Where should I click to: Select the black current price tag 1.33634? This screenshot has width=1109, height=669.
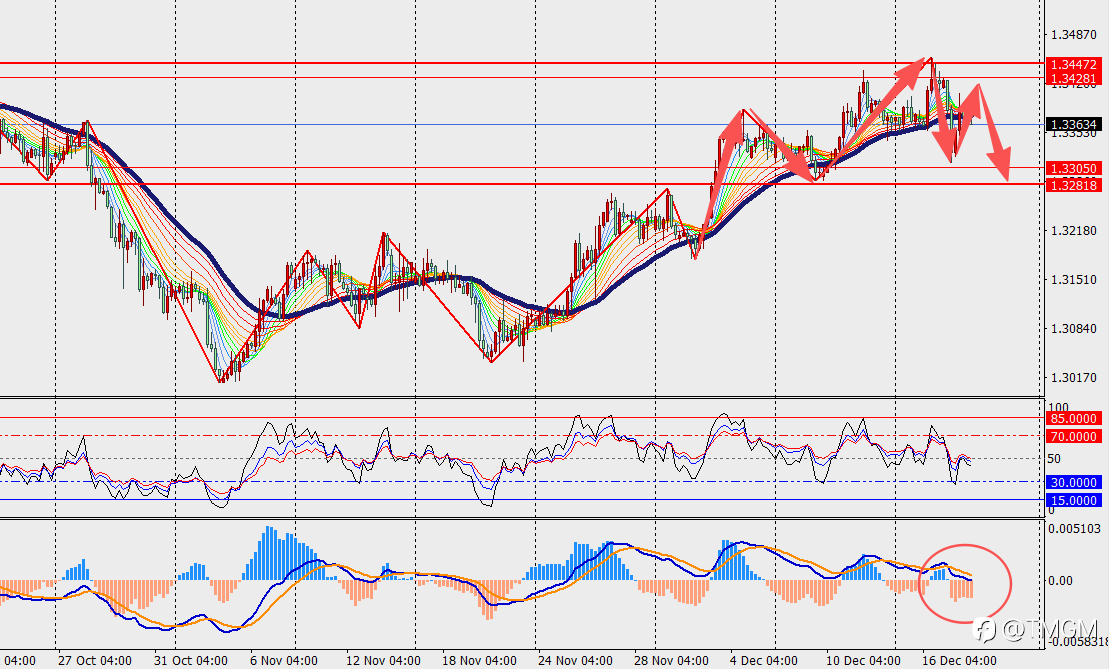tap(1073, 124)
